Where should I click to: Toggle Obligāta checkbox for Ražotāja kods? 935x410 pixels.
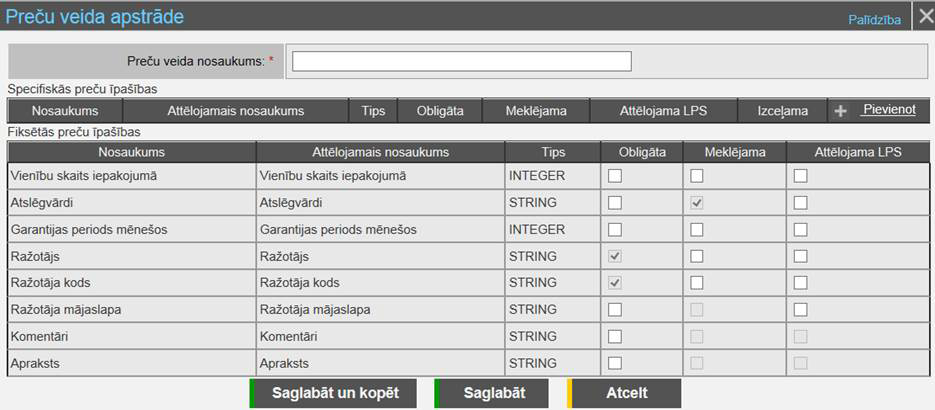click(x=615, y=283)
